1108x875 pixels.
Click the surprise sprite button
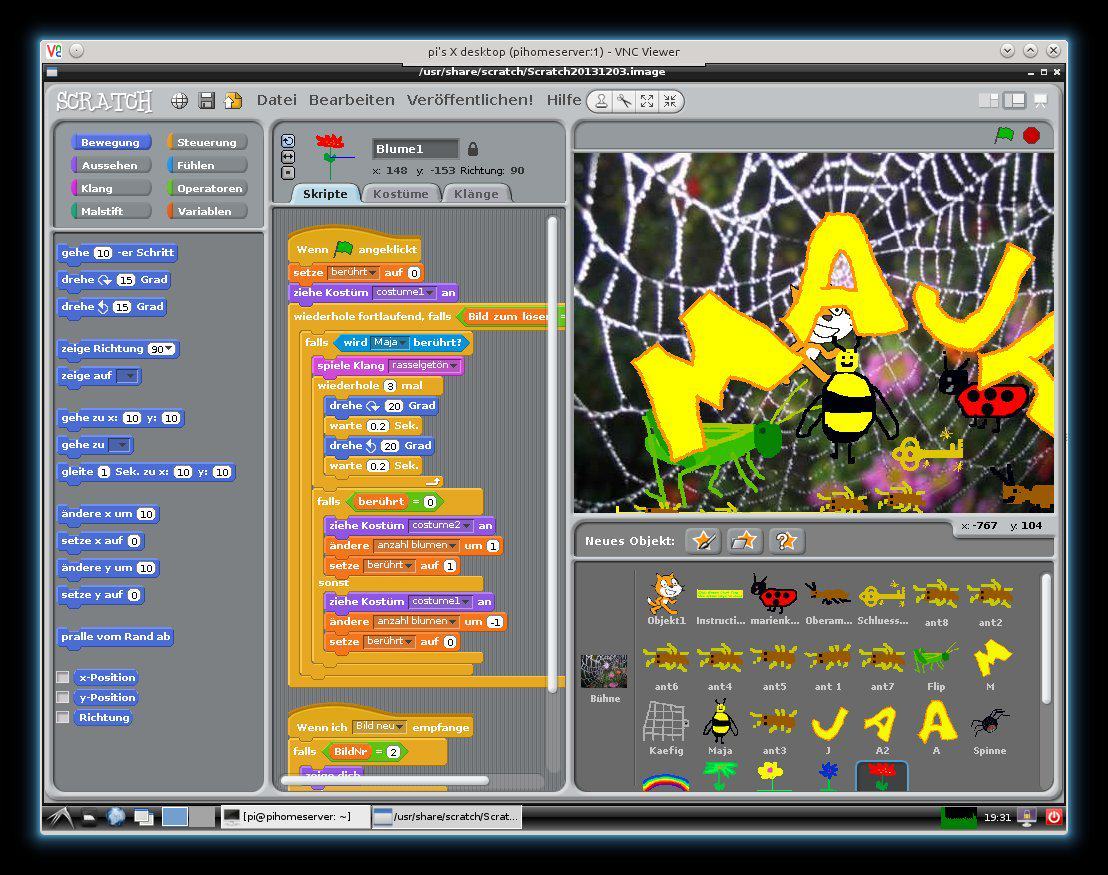pyautogui.click(x=786, y=541)
